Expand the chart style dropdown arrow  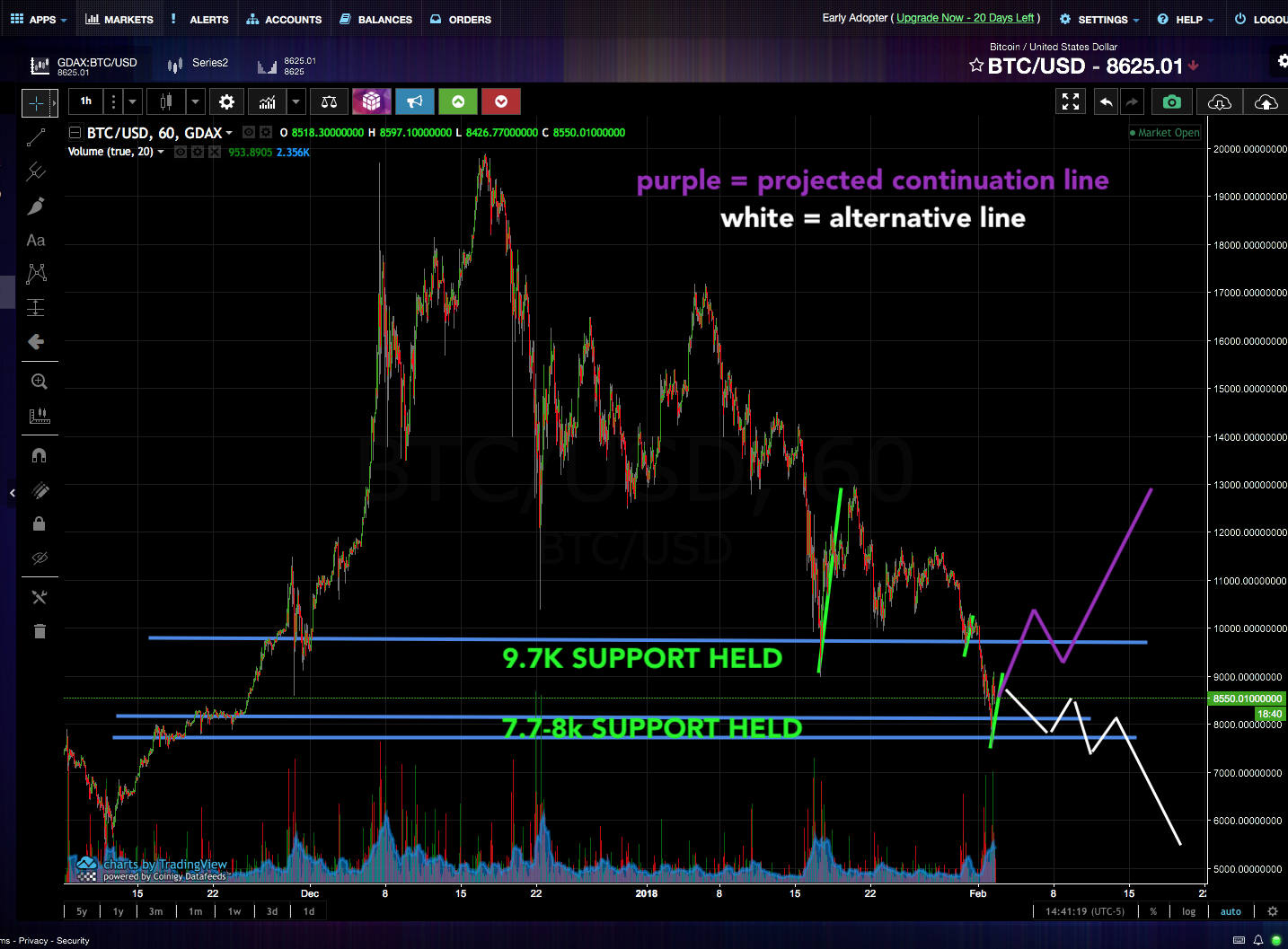[x=195, y=102]
